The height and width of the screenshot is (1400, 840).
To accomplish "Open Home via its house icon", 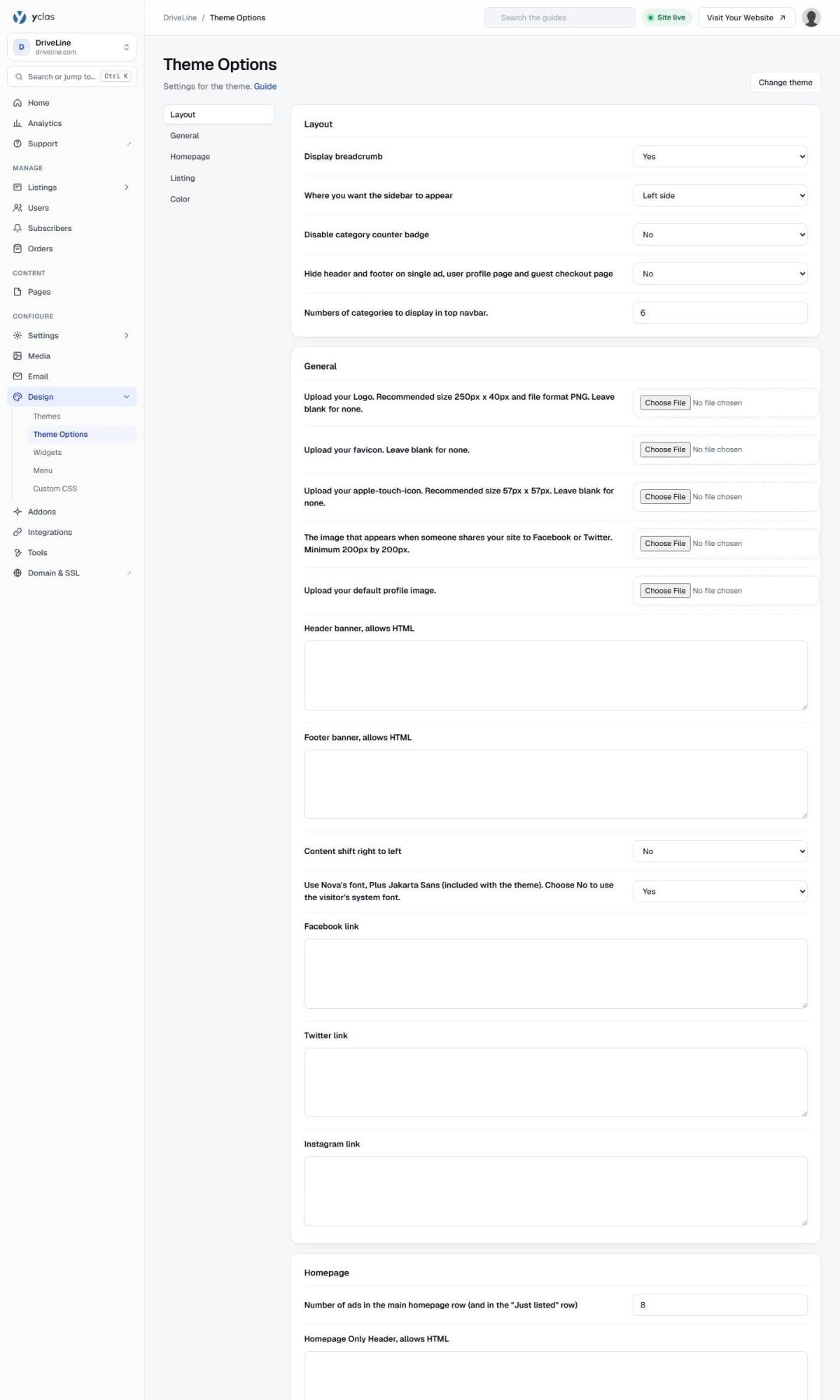I will click(x=17, y=103).
